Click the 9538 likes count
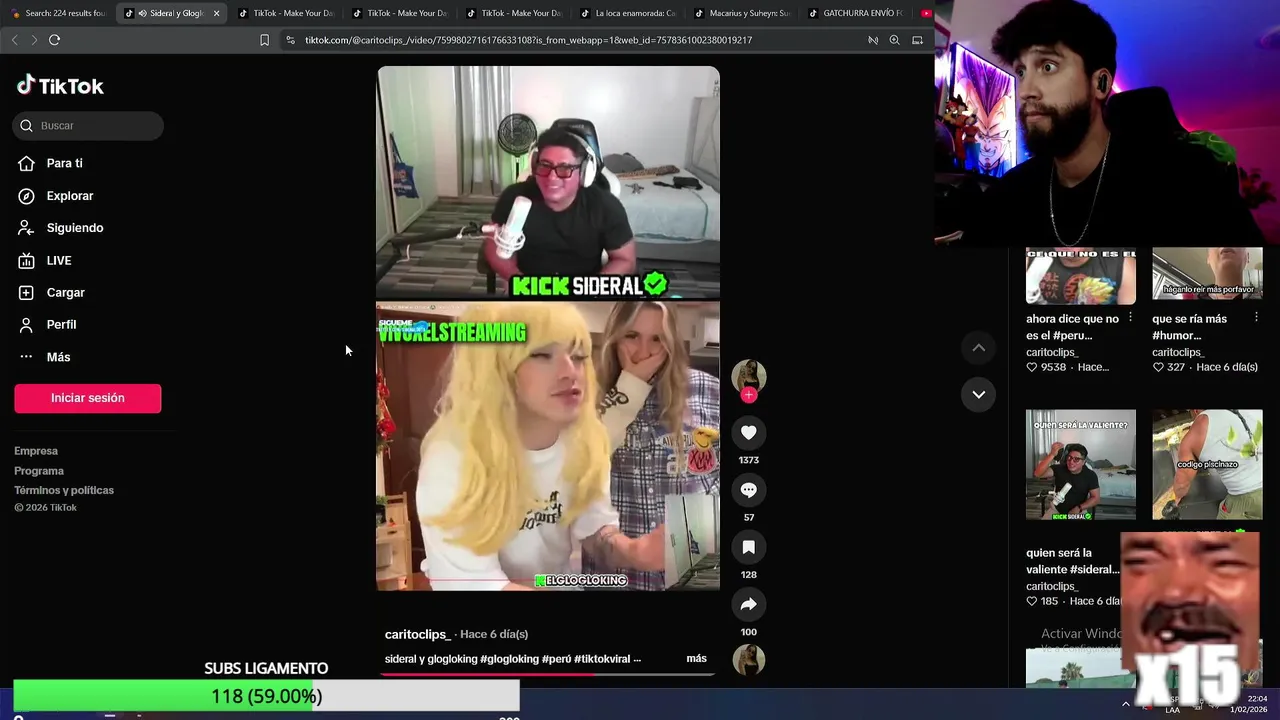This screenshot has height=720, width=1280. pos(1046,367)
